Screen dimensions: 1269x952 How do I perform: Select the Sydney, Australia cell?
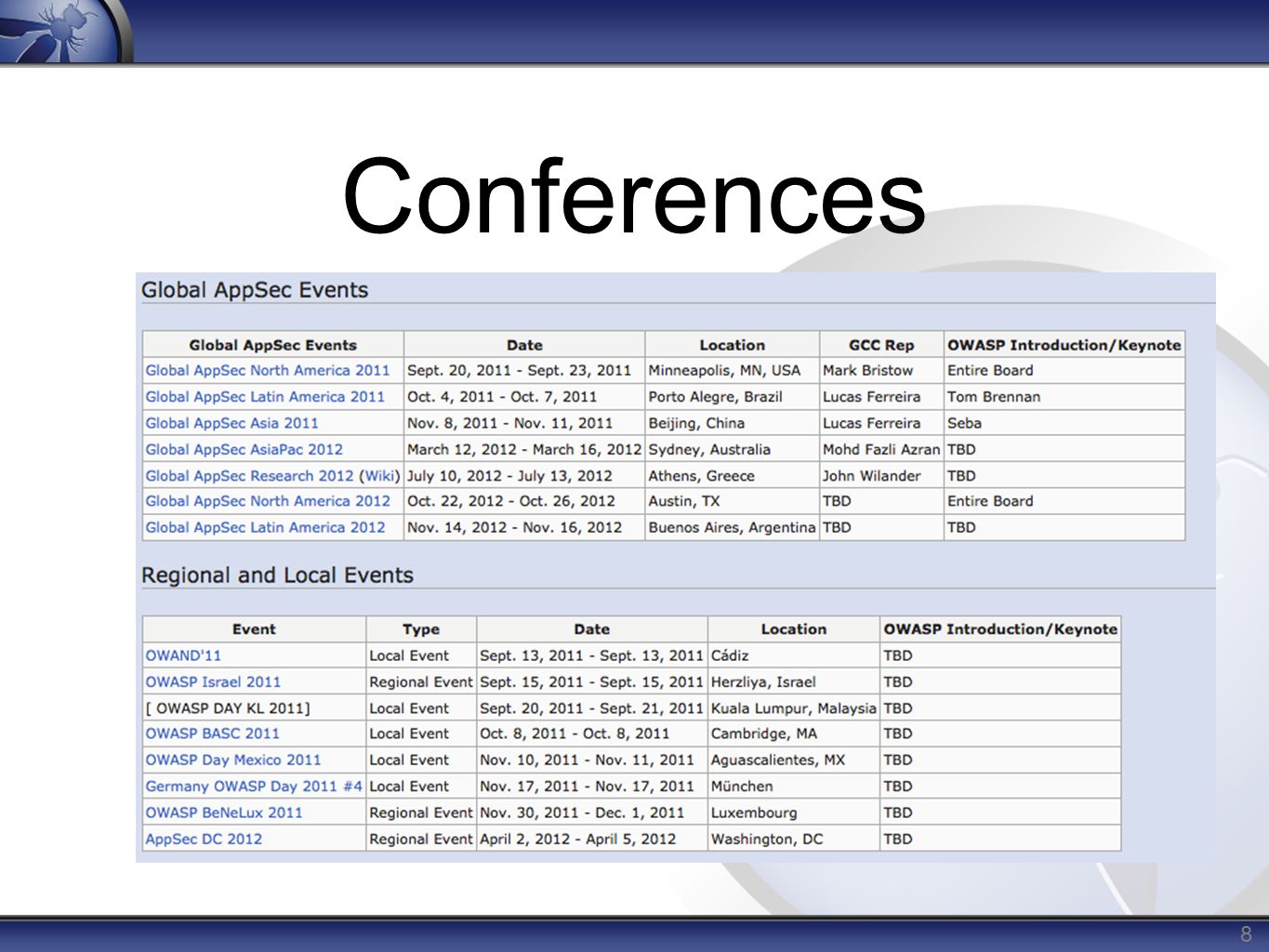[732, 449]
